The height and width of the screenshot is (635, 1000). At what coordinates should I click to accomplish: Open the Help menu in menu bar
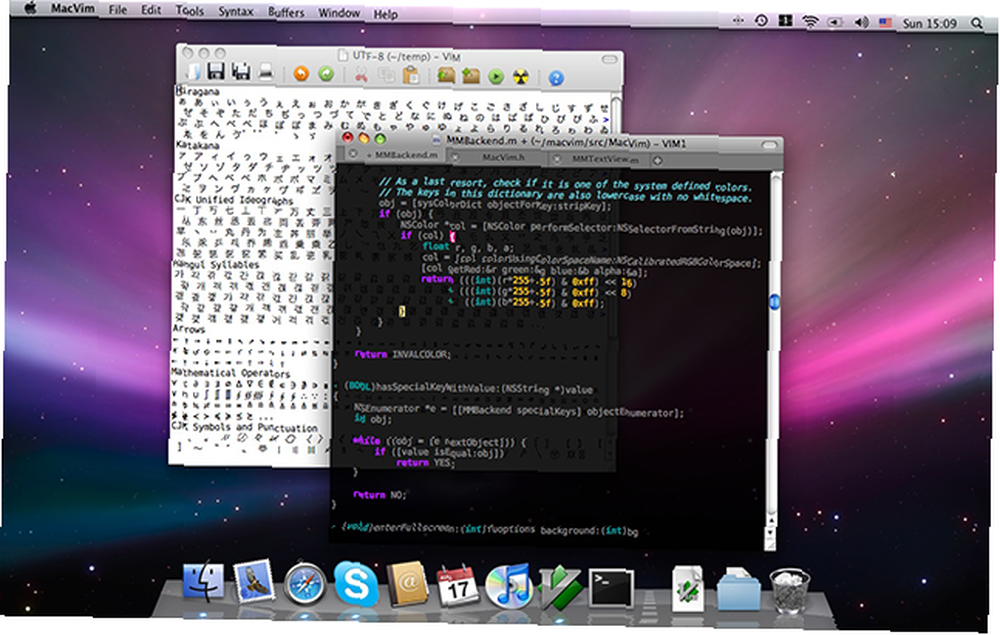coord(385,14)
